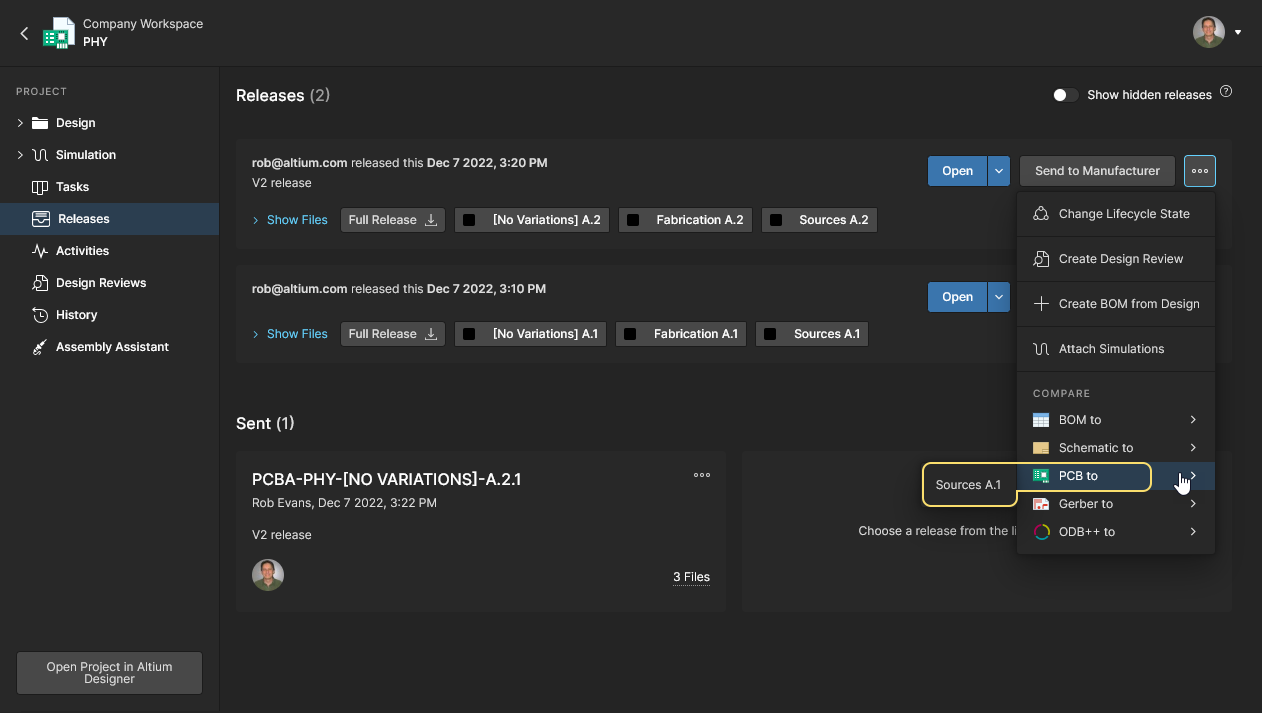Click the [No Variations] A.1 package
The image size is (1262, 713).
(531, 334)
